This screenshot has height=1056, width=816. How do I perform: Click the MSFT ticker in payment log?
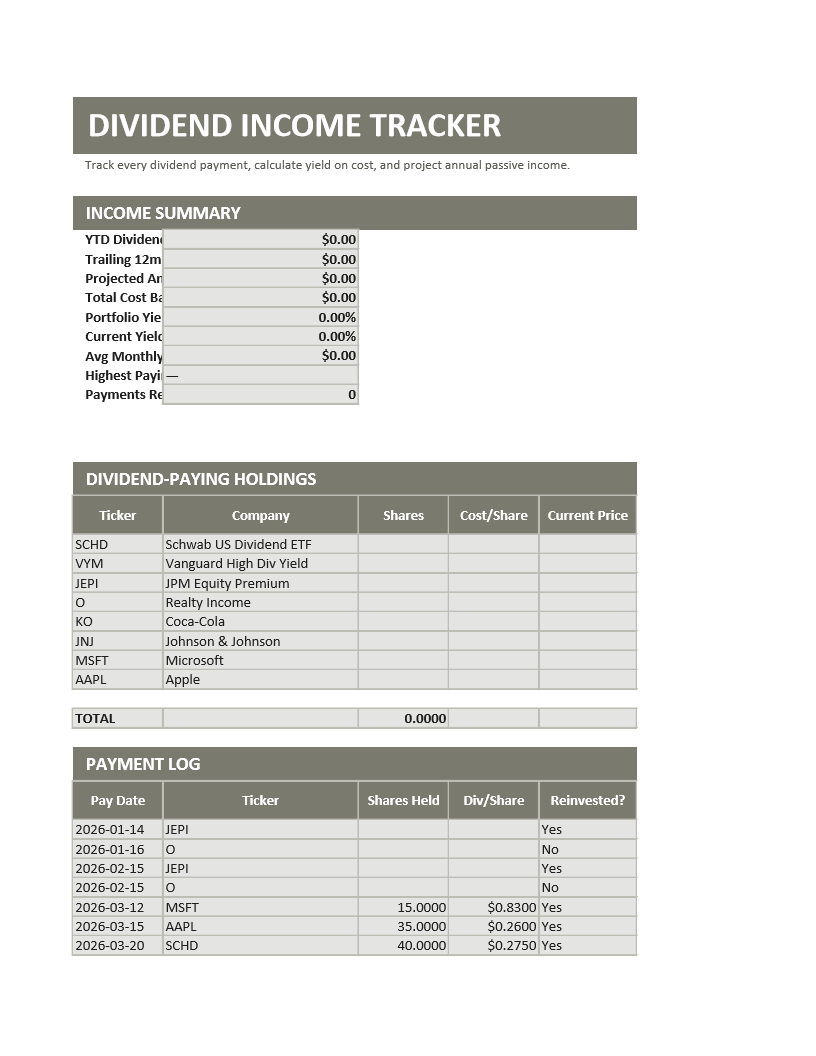[261, 907]
